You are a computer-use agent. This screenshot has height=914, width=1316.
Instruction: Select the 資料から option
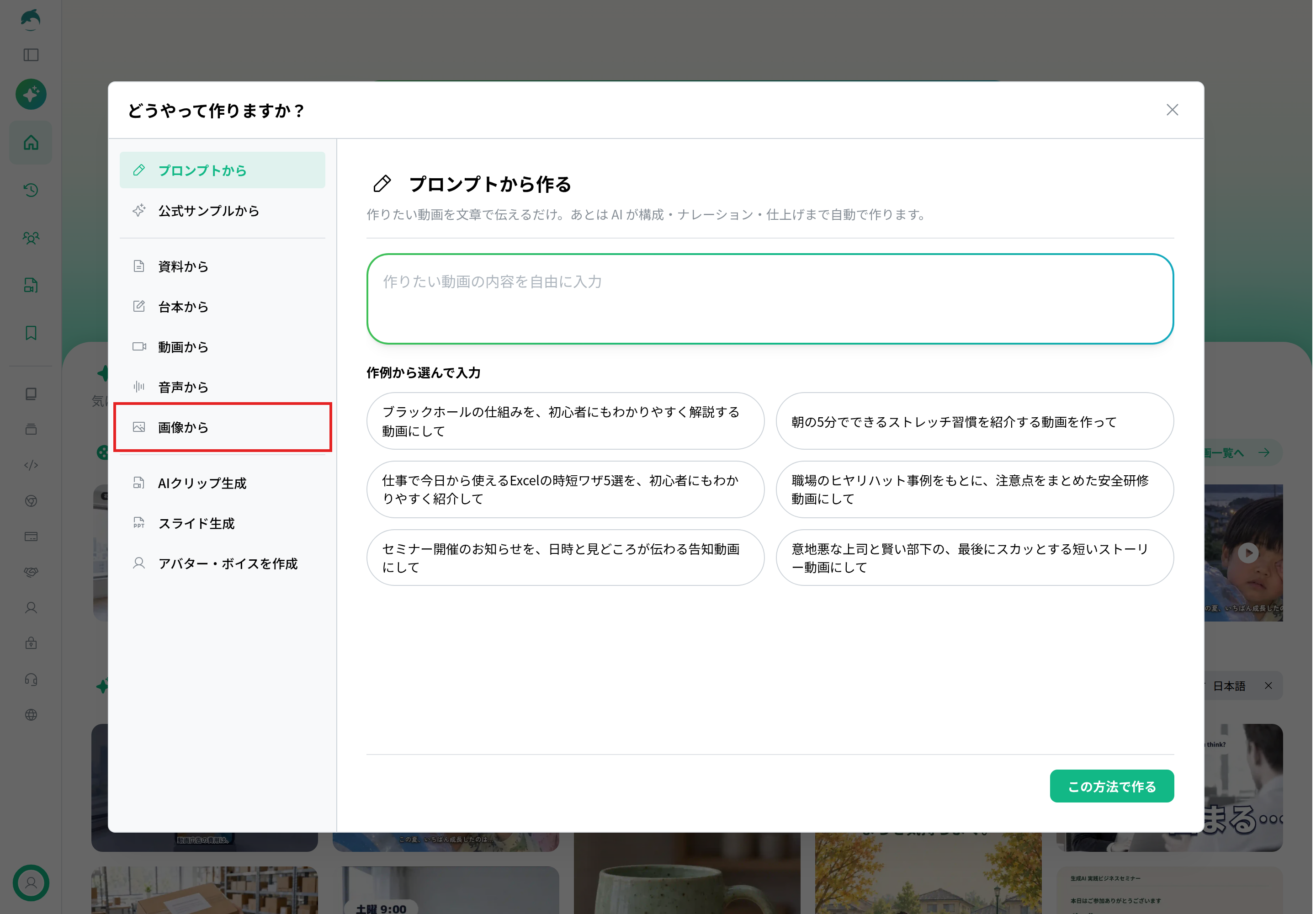pos(222,266)
